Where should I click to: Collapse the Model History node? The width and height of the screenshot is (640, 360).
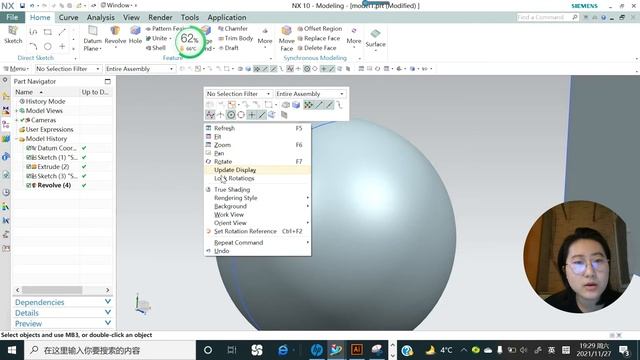(x=17, y=139)
